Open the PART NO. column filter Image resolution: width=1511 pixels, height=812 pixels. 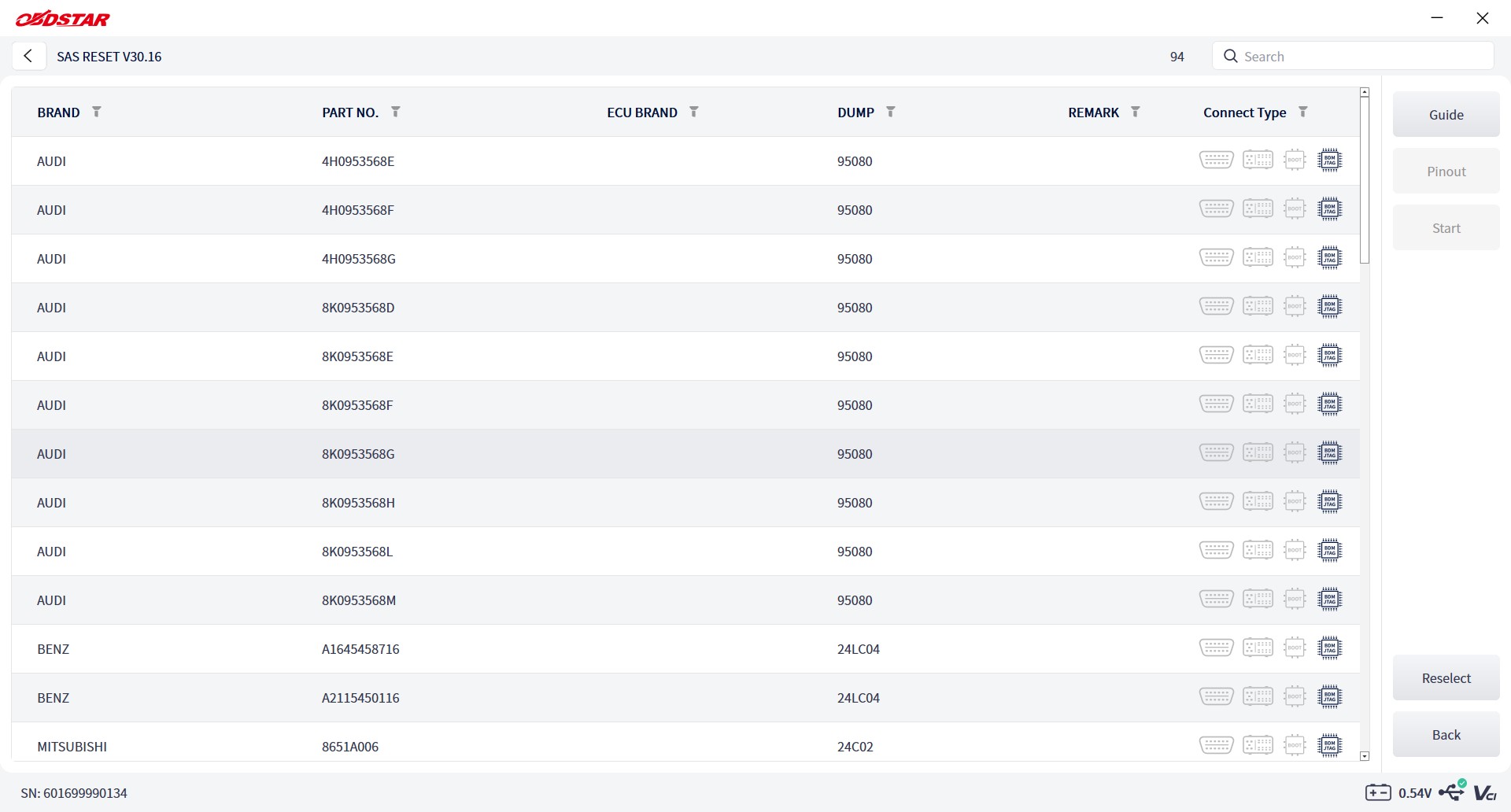396,112
